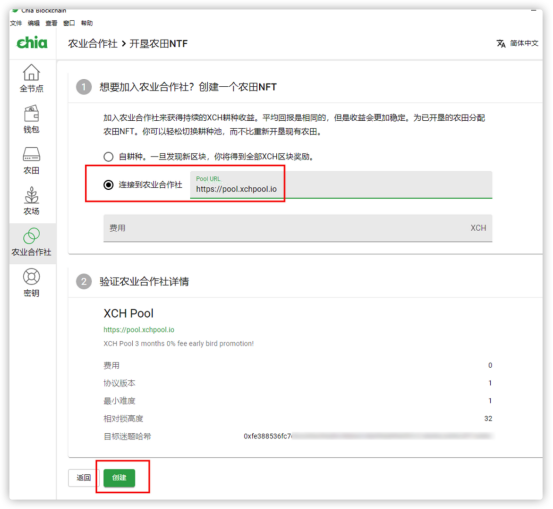Click the 返回 back button
553x509 pixels.
point(84,478)
